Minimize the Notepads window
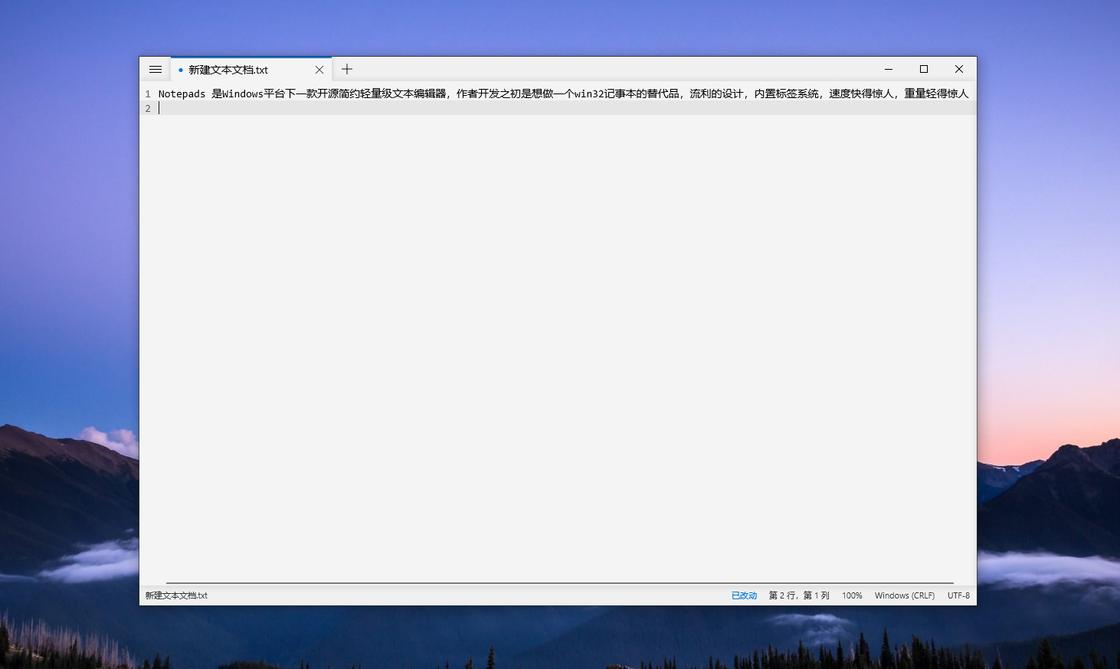This screenshot has width=1120, height=669. pos(888,69)
